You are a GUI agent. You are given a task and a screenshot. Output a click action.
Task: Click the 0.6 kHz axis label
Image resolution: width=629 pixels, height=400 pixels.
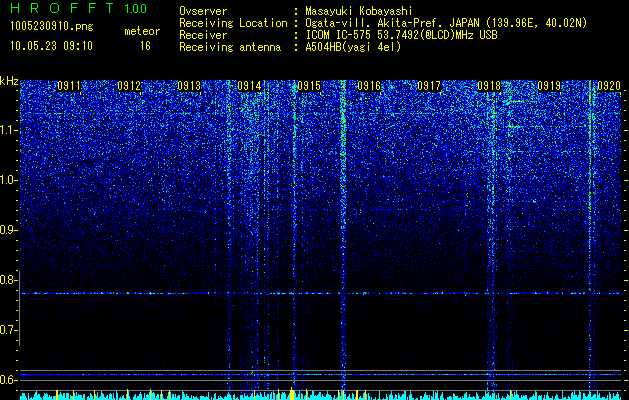coord(9,380)
